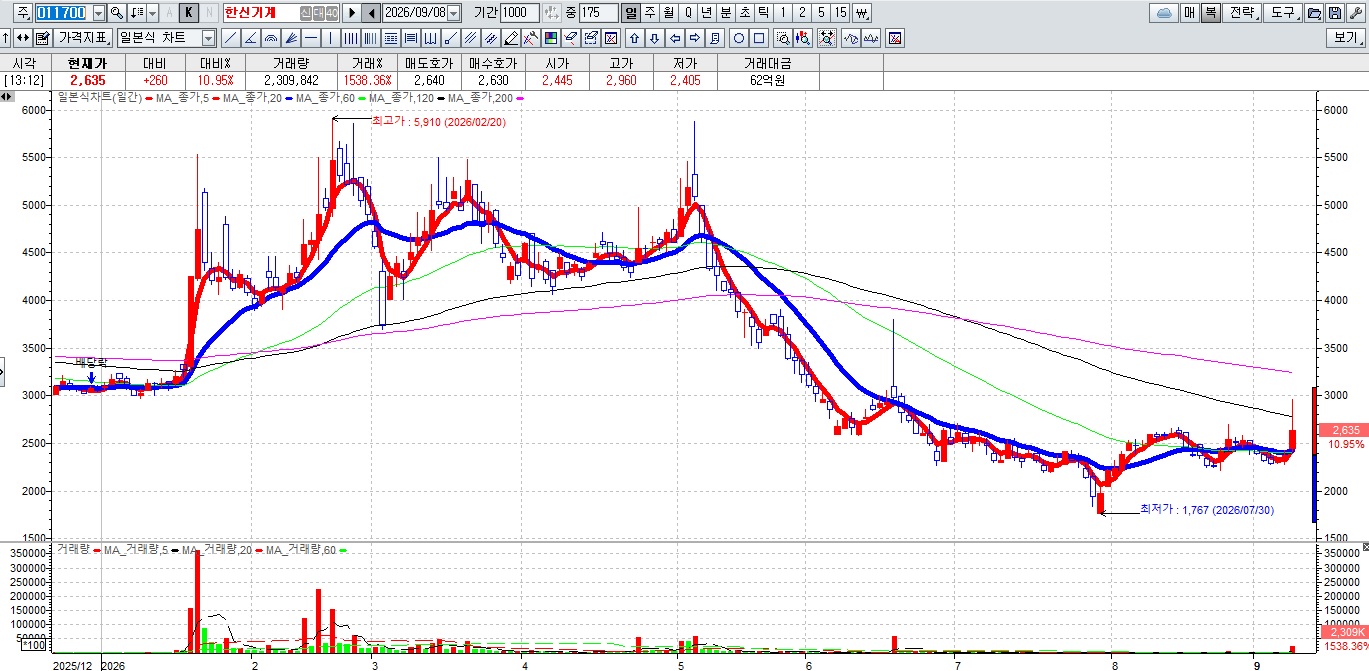The image size is (1369, 671).
Task: Select the trend line drawing tool
Action: (231, 38)
